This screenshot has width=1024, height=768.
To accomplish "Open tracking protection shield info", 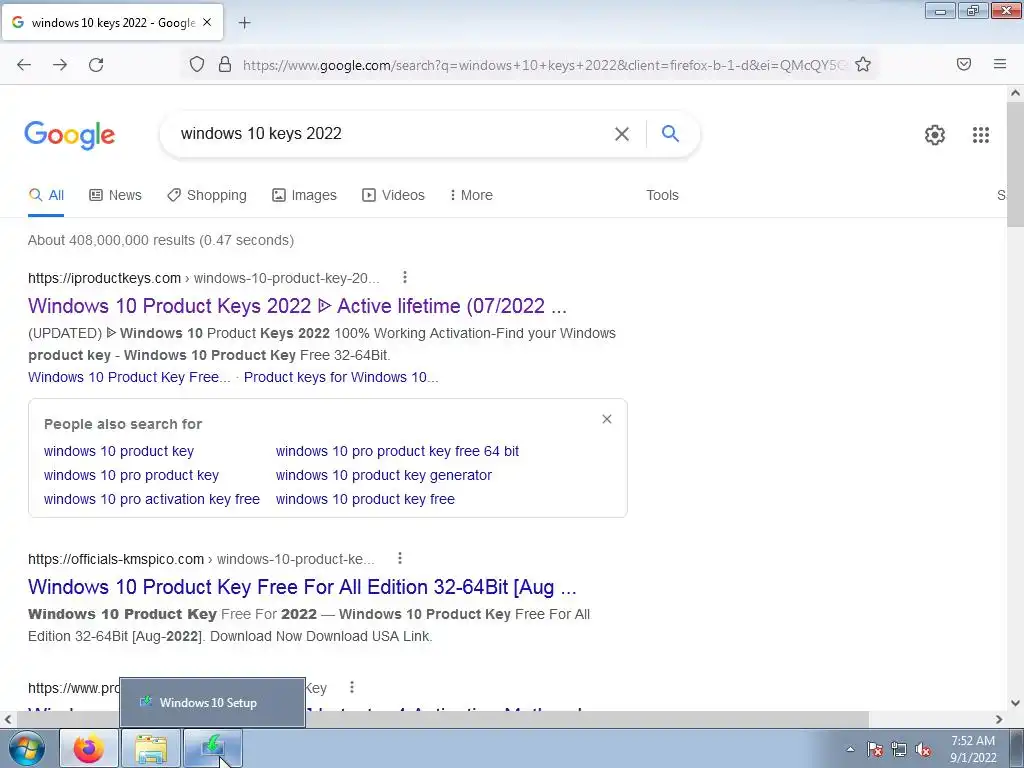I will [x=197, y=65].
